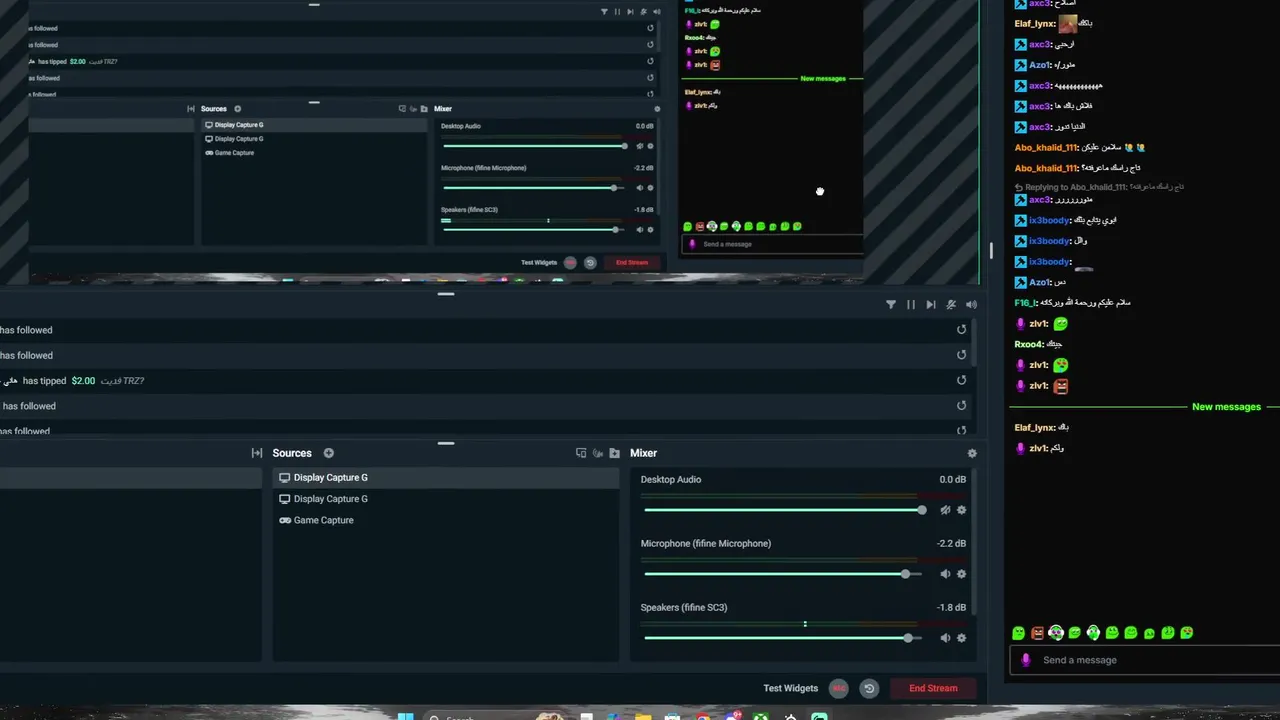This screenshot has height=720, width=1280.
Task: Skip the current alert in events toolbar
Action: [x=931, y=304]
